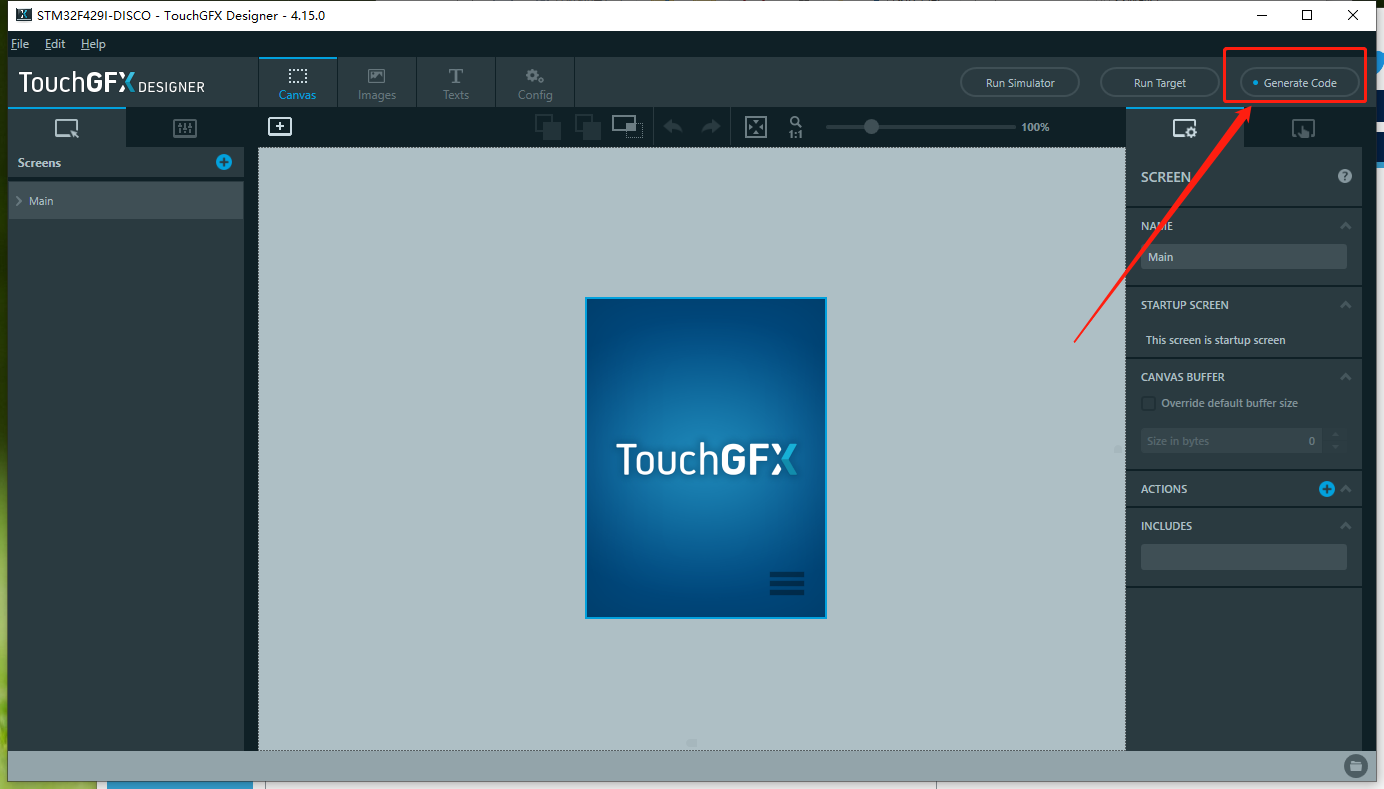Viewport: 1384px width, 789px height.
Task: Select the Main screen in list
Action: [126, 201]
